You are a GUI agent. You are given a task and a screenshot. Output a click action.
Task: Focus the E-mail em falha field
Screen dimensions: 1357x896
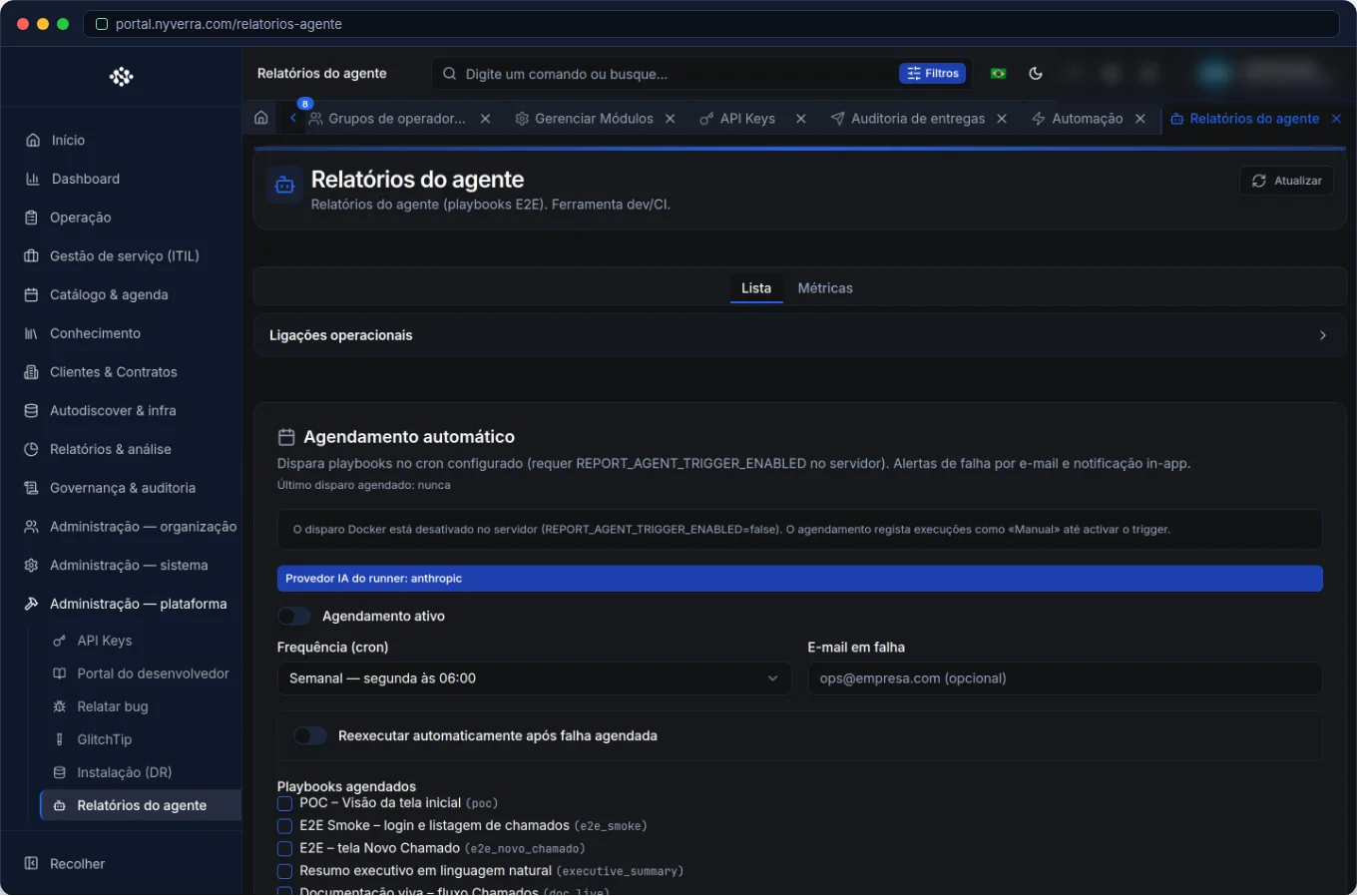(1065, 678)
